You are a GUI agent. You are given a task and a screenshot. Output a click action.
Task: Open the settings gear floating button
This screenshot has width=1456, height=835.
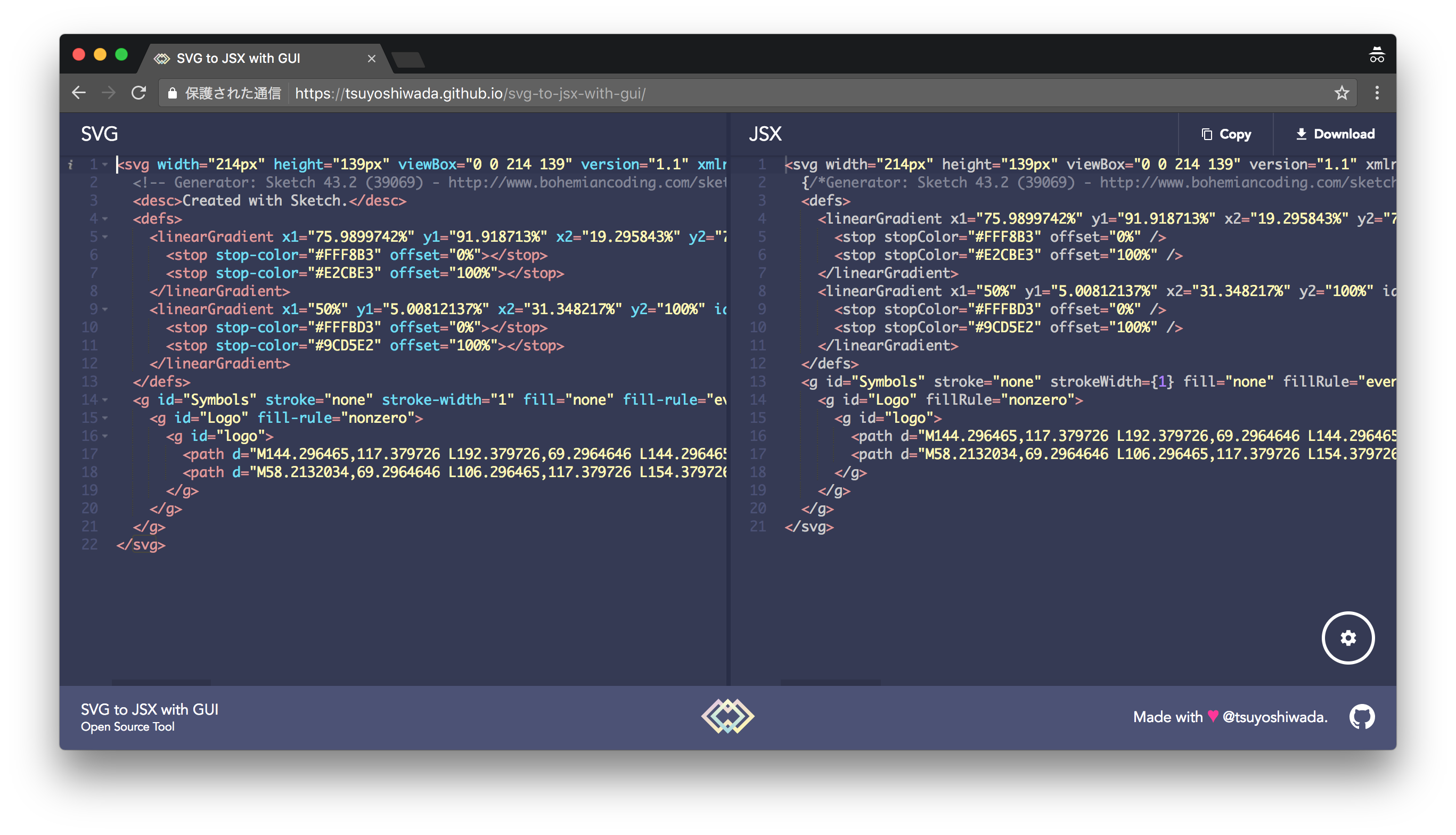(1347, 638)
